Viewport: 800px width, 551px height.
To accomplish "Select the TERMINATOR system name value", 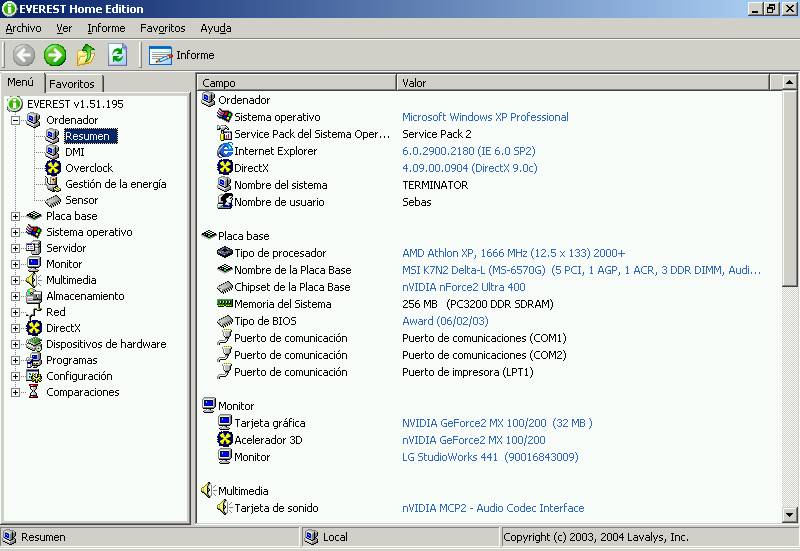I will pyautogui.click(x=435, y=185).
